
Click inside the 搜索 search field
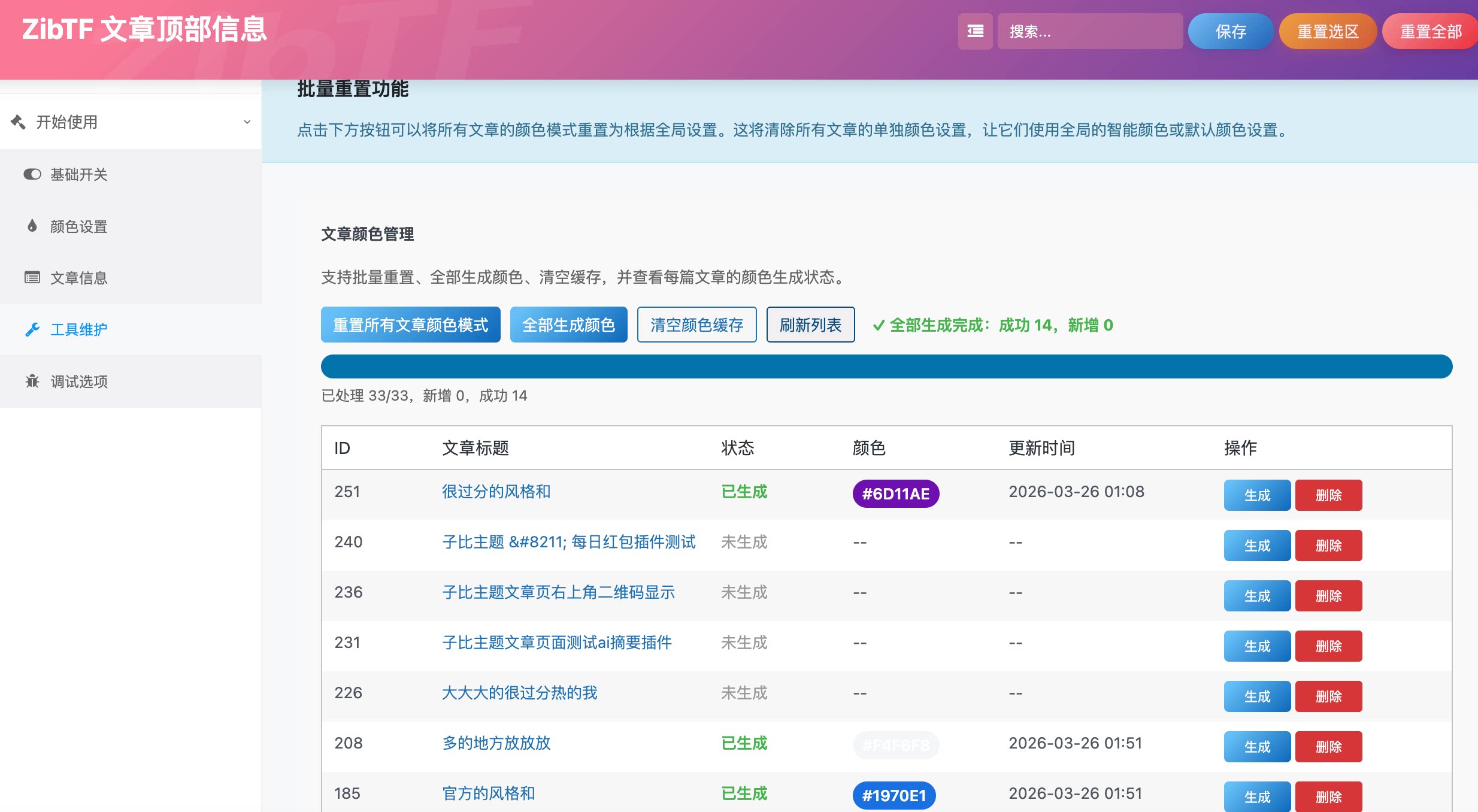(1090, 31)
